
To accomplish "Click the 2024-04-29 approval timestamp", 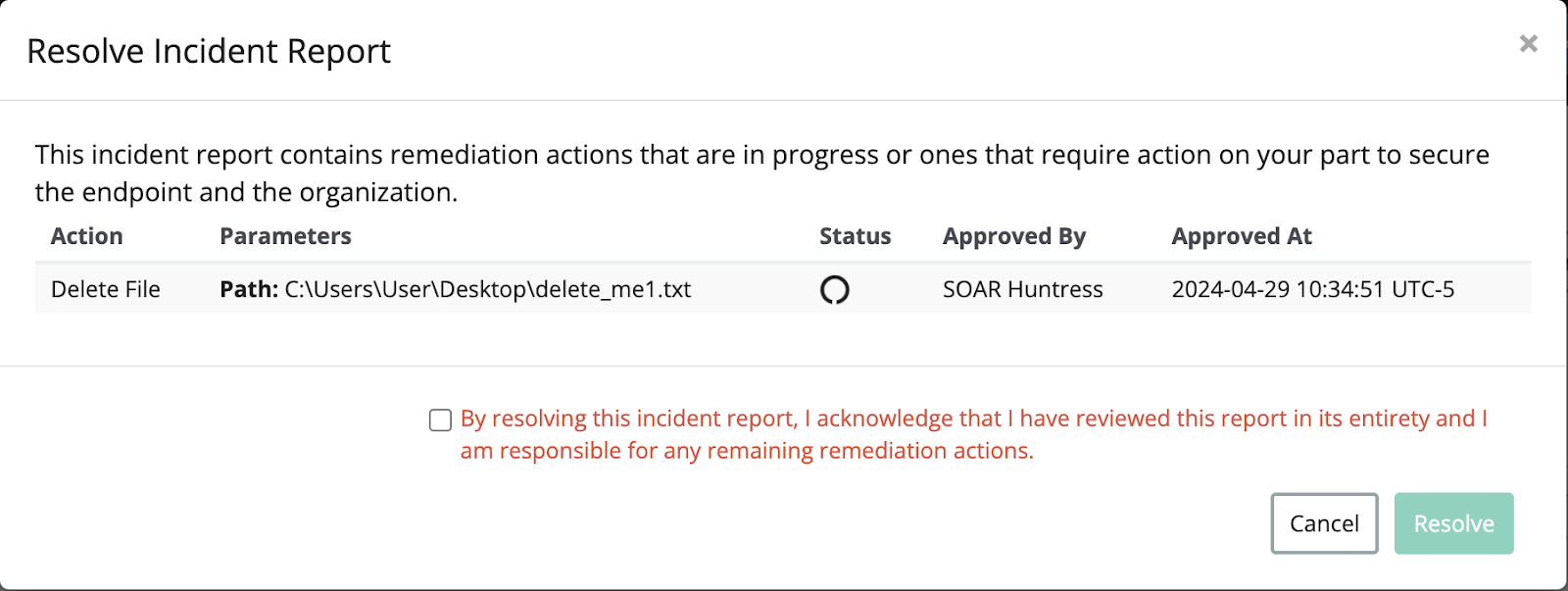I will pos(1313,289).
